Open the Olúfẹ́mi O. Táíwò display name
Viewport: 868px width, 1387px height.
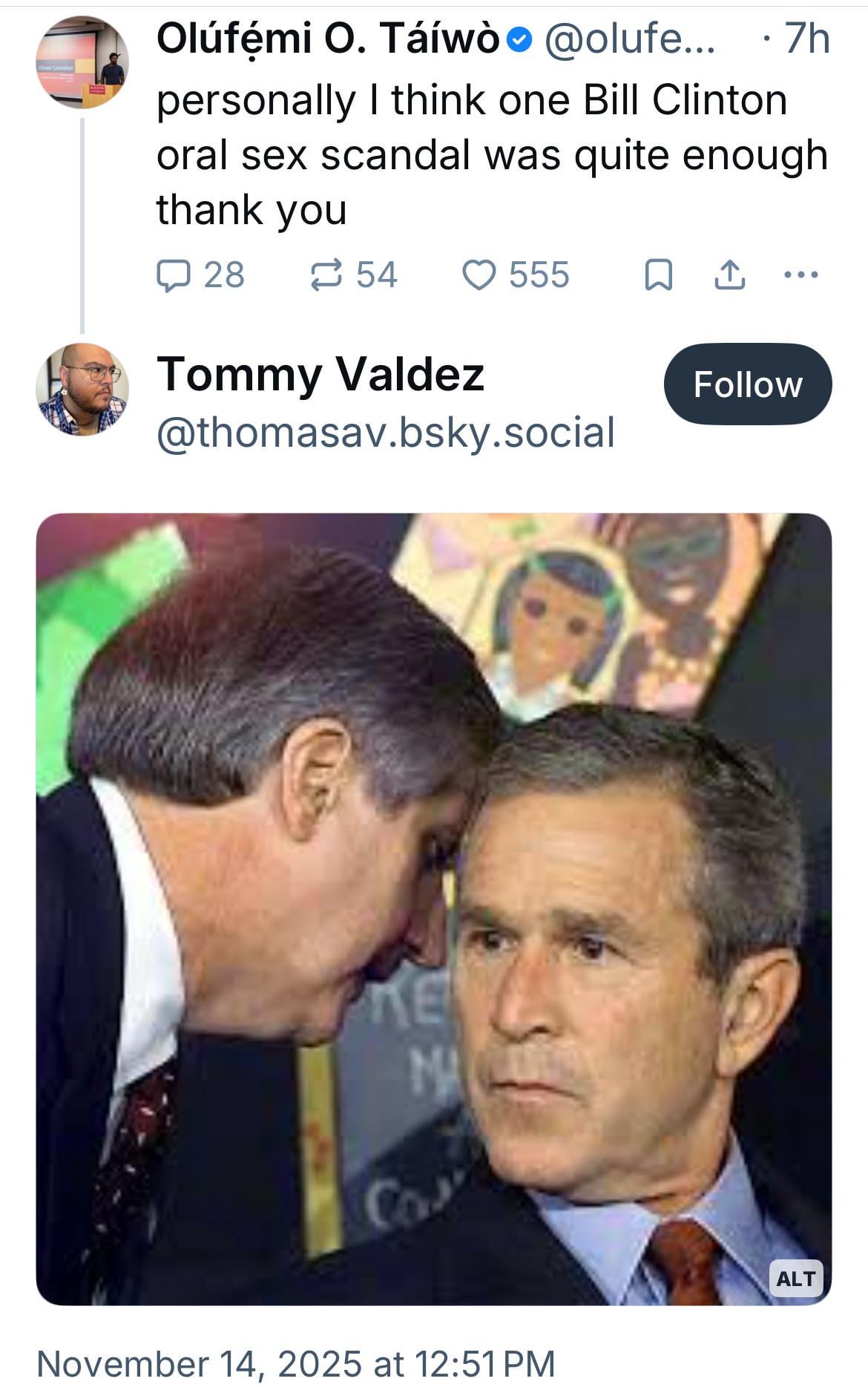pos(327,39)
